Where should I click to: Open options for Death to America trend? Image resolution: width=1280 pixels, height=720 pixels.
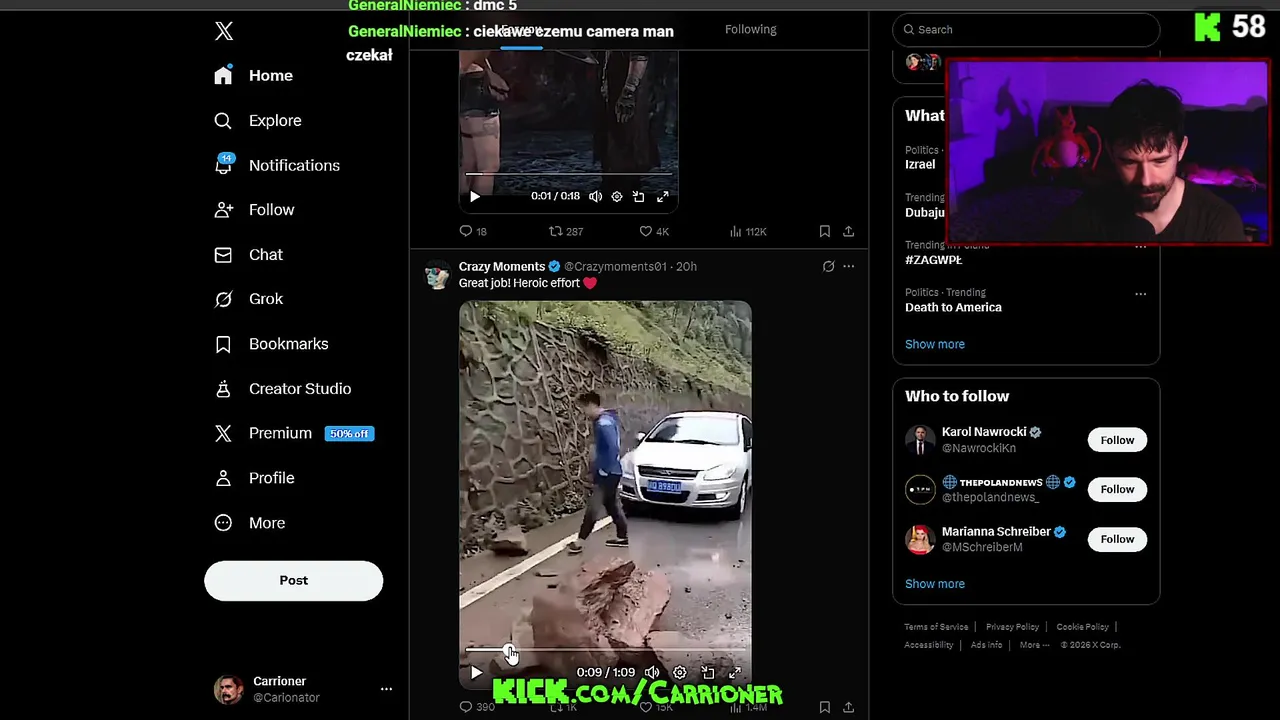click(1140, 294)
